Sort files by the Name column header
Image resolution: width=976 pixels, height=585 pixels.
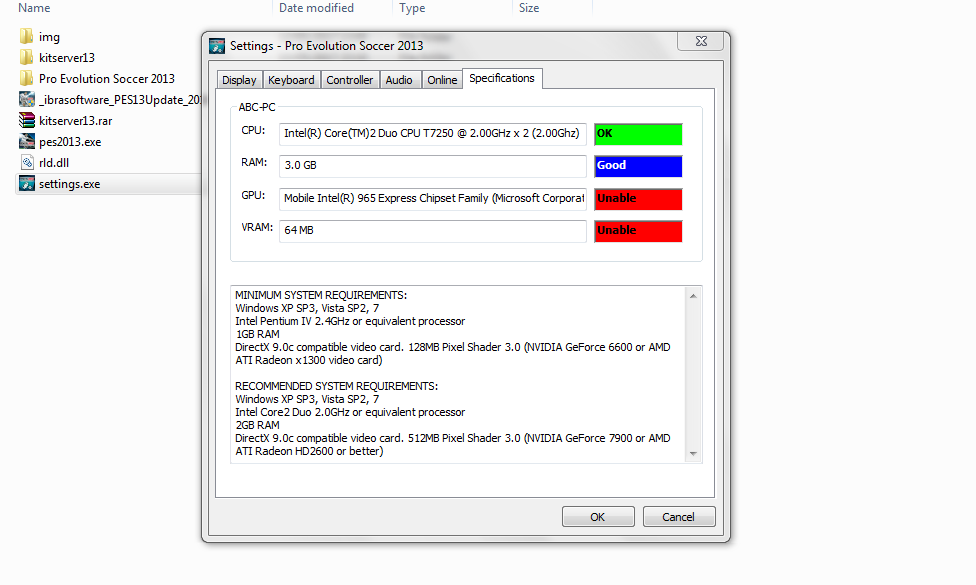(x=34, y=8)
